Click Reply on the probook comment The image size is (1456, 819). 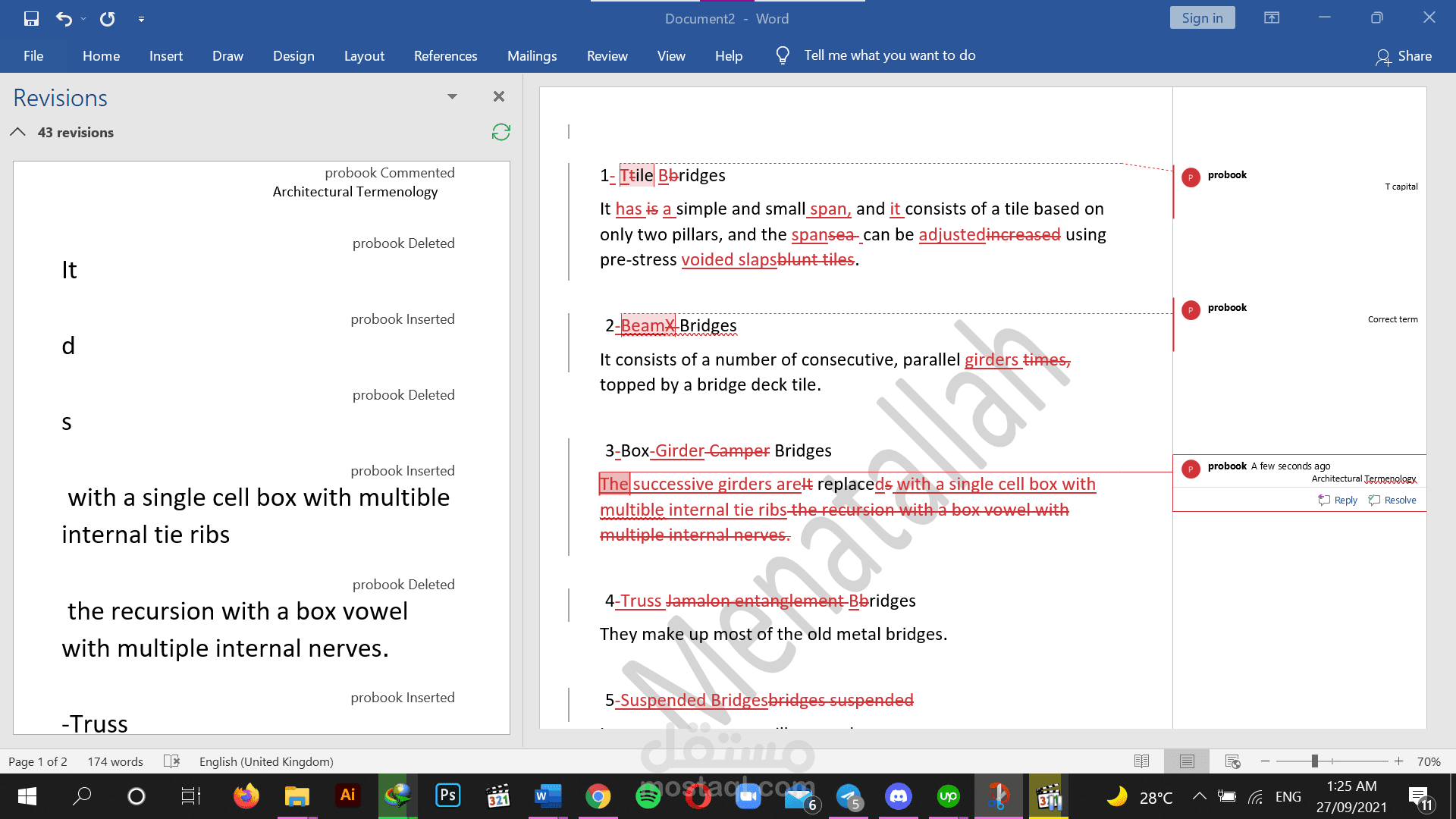[1338, 500]
